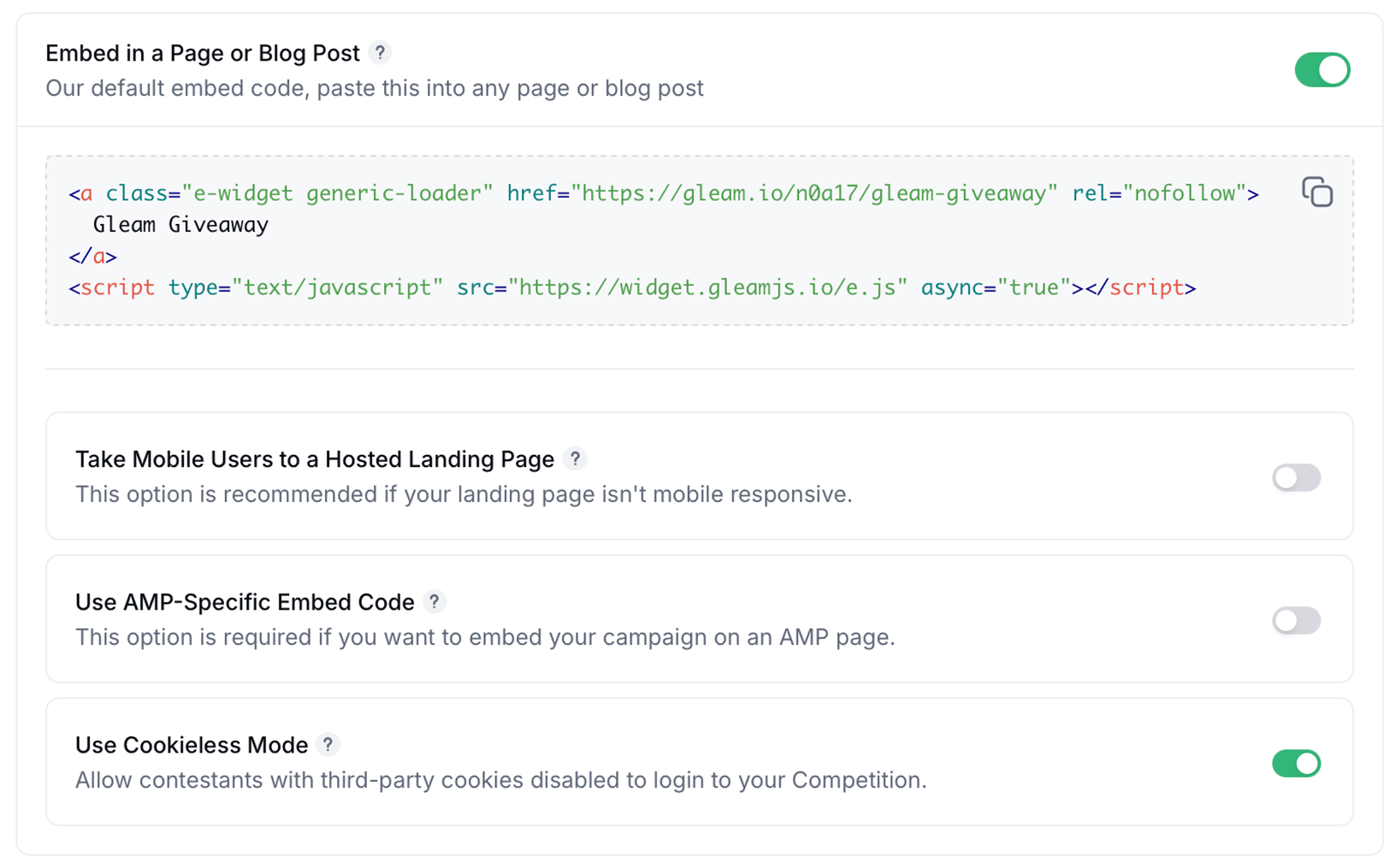This screenshot has width=1396, height=868.
Task: Open help for Embed in a Page or Blog Post
Action: pyautogui.click(x=381, y=52)
